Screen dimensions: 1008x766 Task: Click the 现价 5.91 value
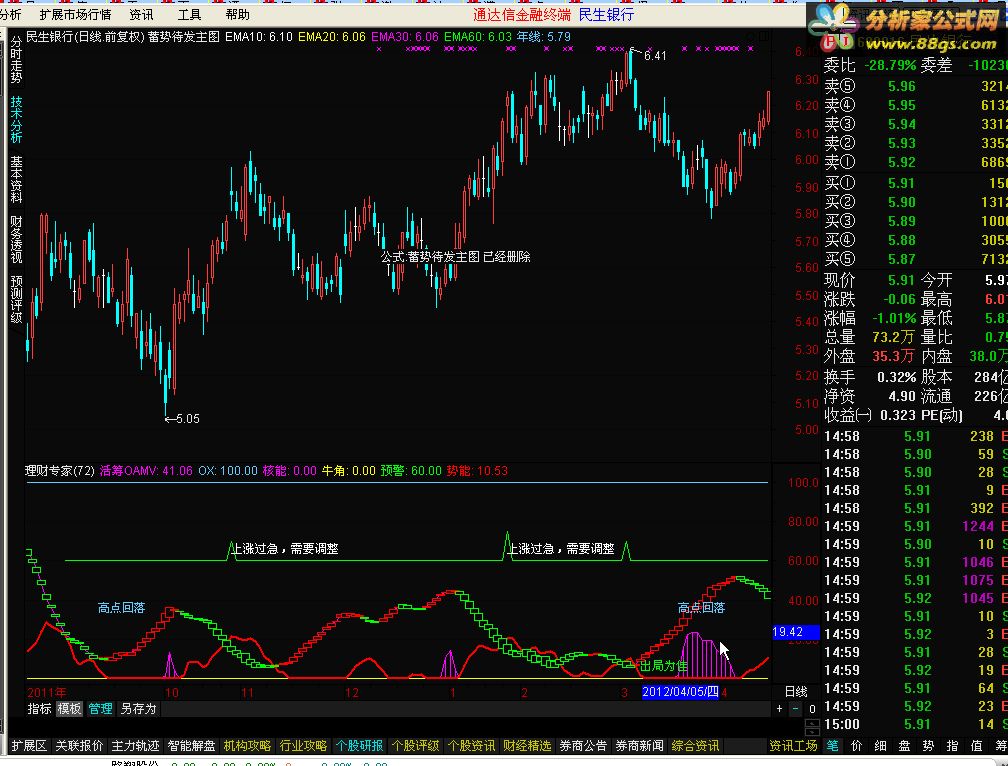coord(901,280)
